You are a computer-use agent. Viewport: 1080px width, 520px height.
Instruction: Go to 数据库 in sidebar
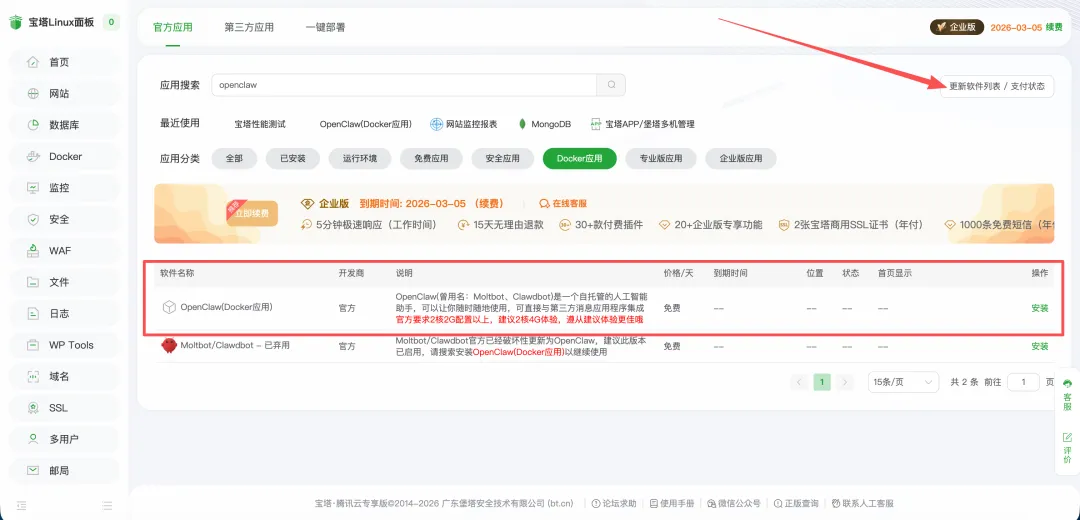[x=63, y=125]
